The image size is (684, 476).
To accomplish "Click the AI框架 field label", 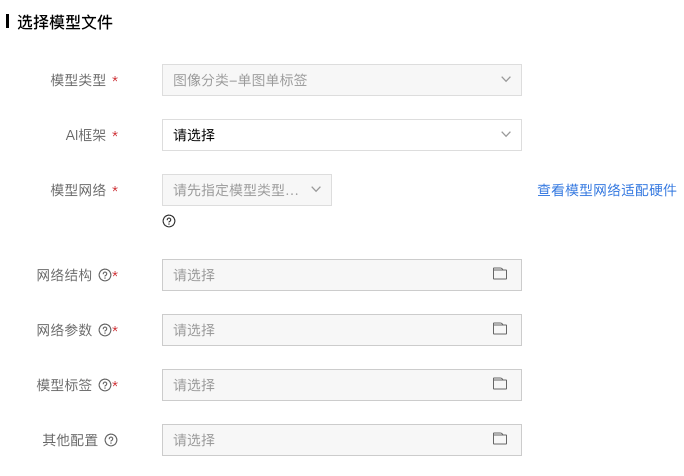I will click(x=86, y=135).
